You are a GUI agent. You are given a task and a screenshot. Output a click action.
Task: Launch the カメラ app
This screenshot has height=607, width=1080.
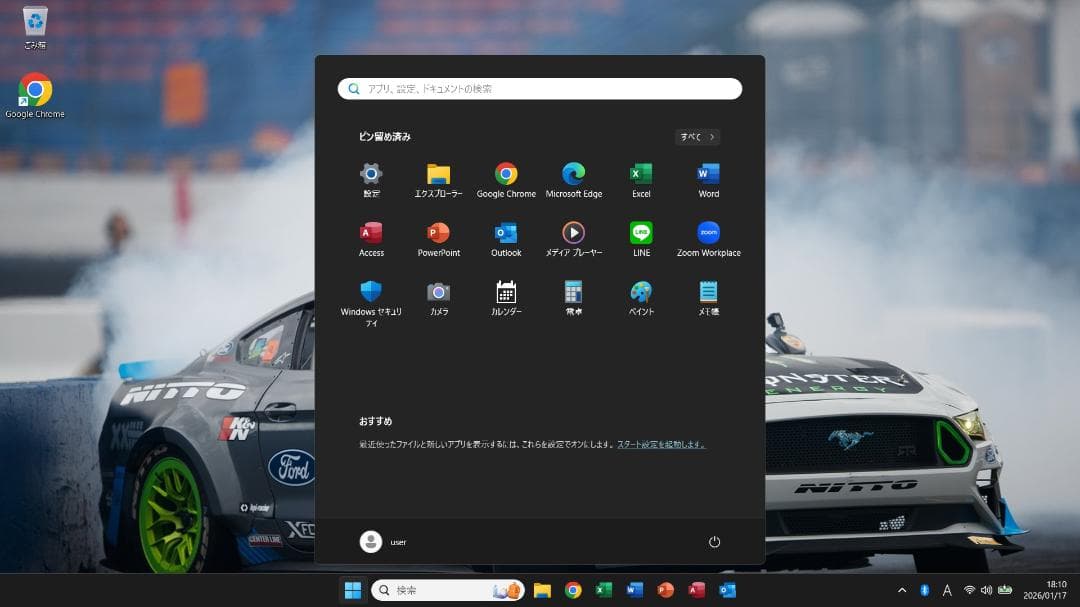coord(439,293)
